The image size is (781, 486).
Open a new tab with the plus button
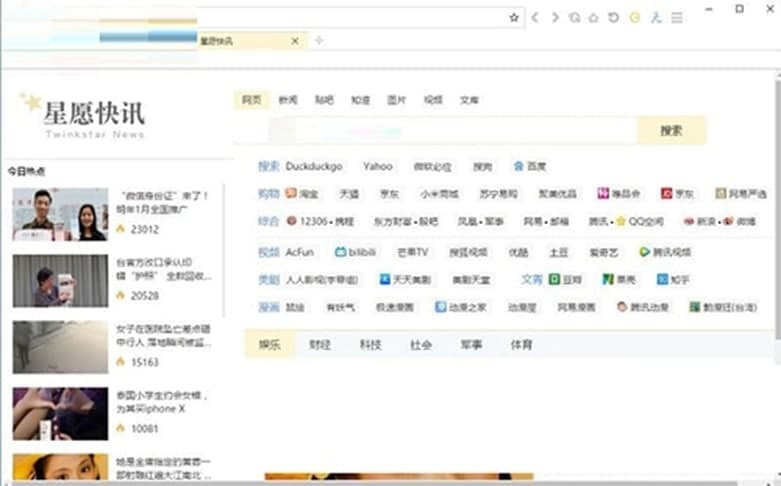pos(319,40)
